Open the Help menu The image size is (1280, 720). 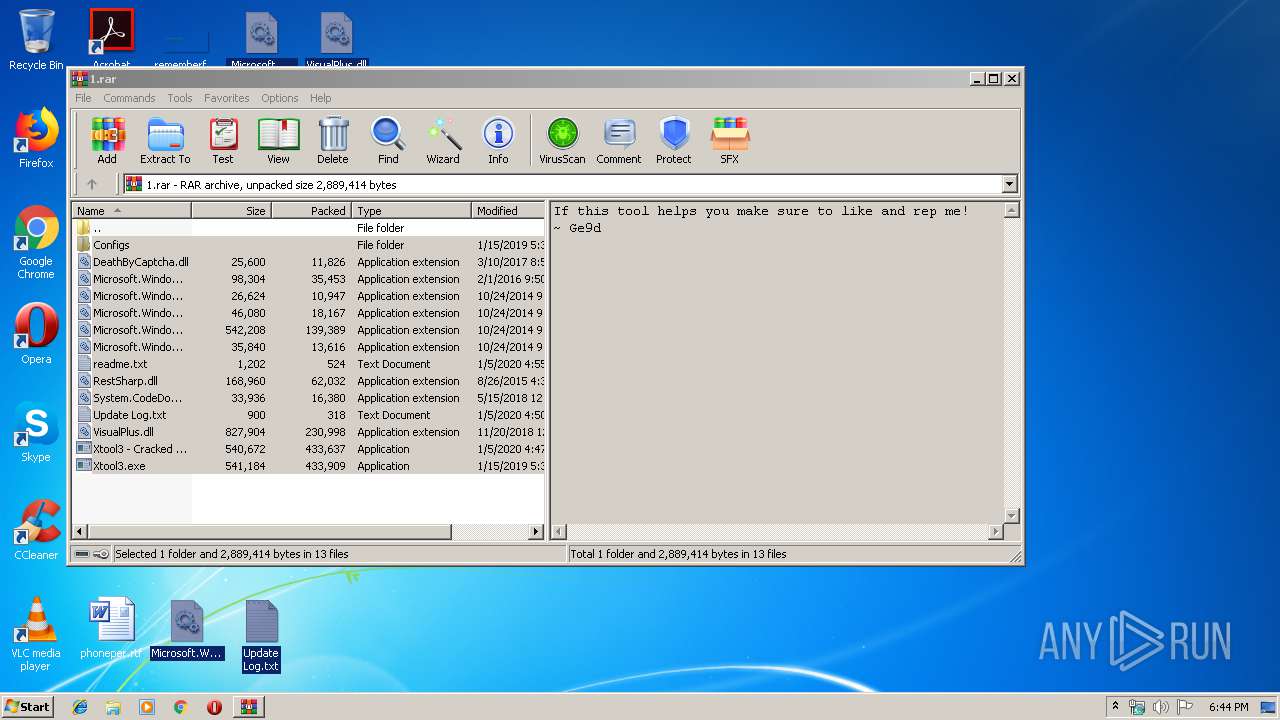[321, 98]
